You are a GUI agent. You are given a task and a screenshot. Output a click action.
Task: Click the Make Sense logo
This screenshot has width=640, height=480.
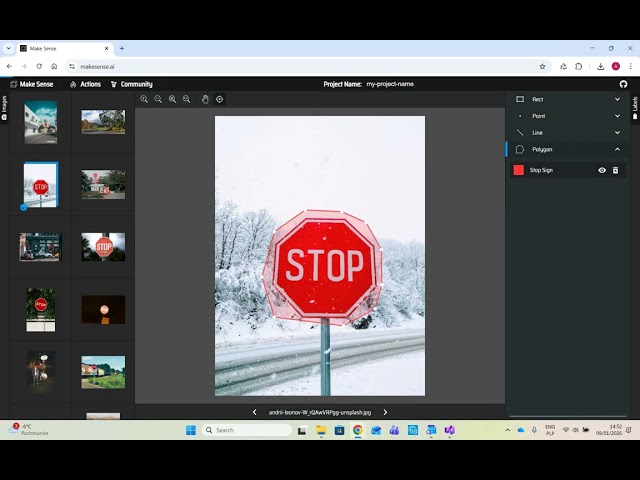32,84
